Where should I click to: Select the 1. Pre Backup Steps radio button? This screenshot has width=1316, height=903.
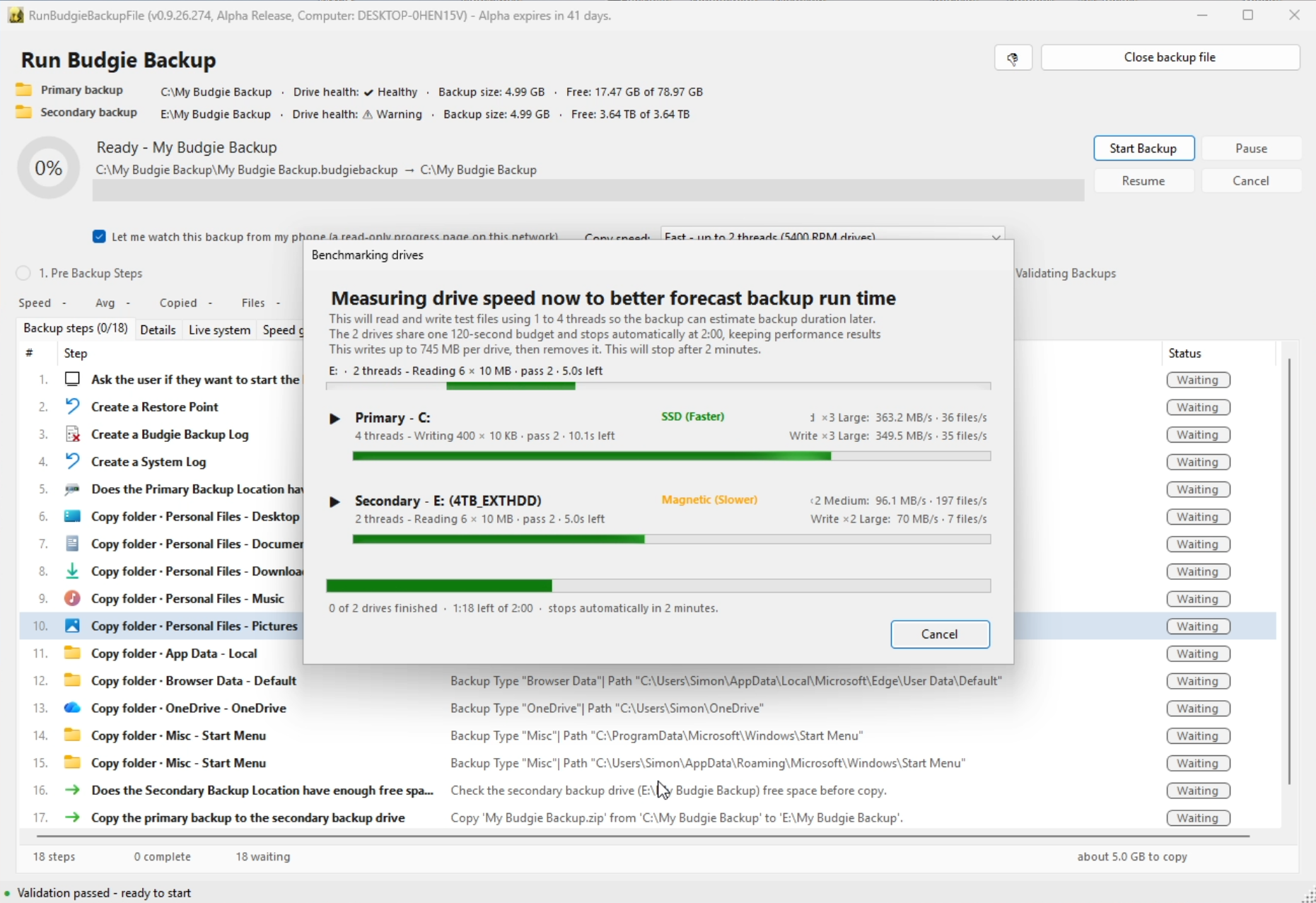(x=23, y=273)
